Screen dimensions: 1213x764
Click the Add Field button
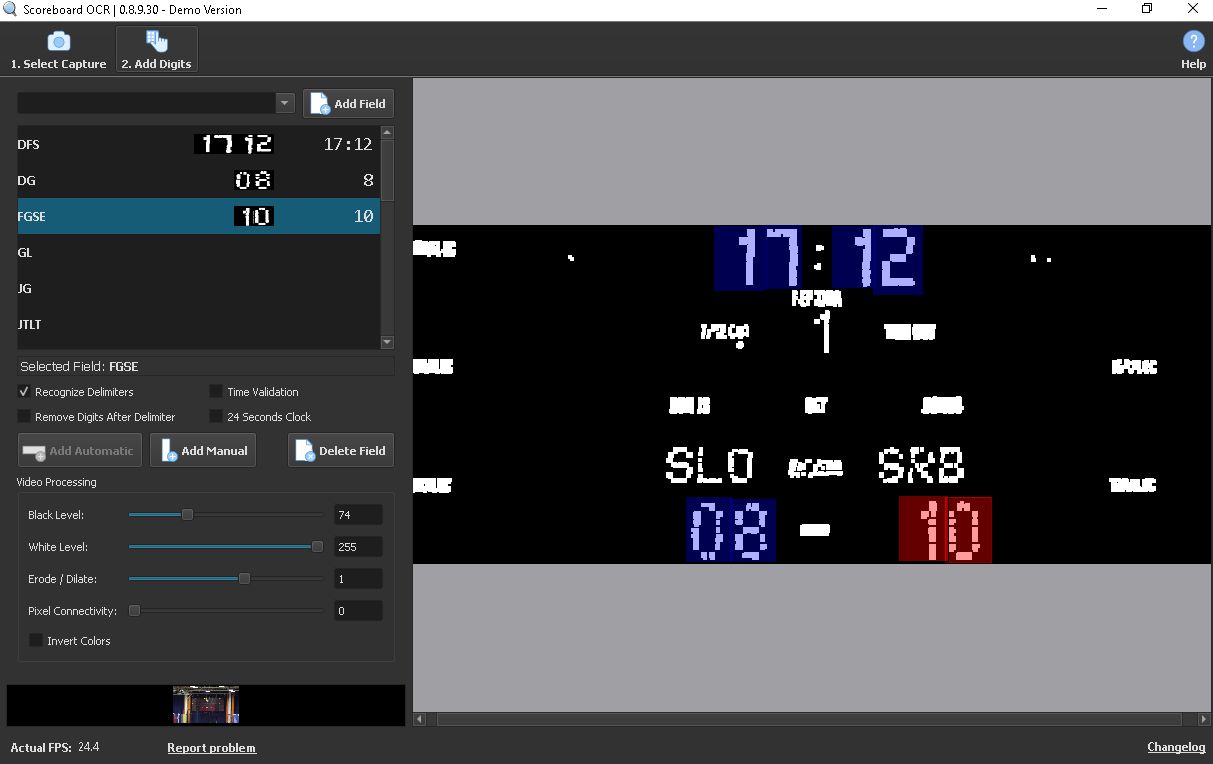348,104
